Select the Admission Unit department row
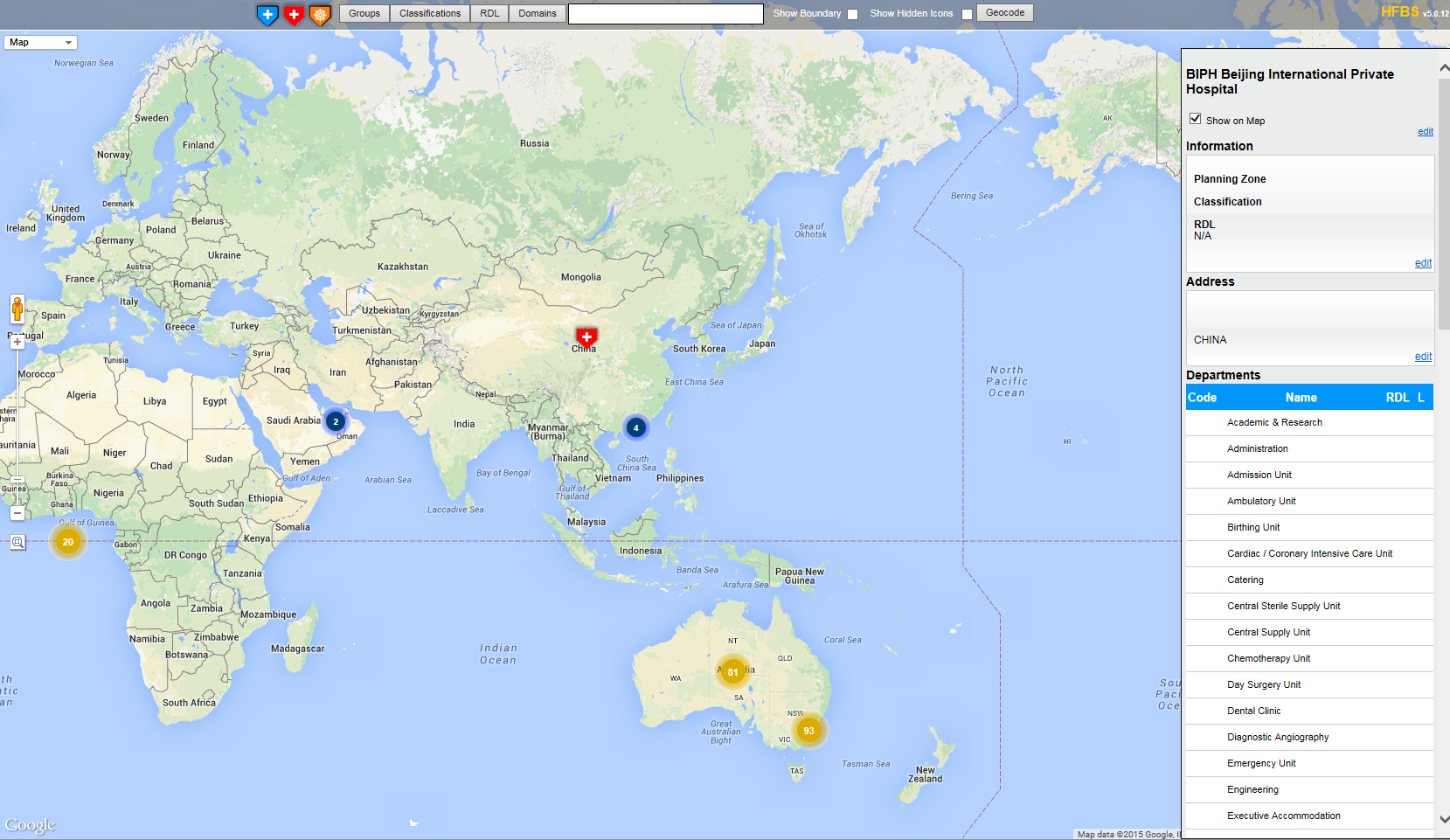 coord(1309,475)
